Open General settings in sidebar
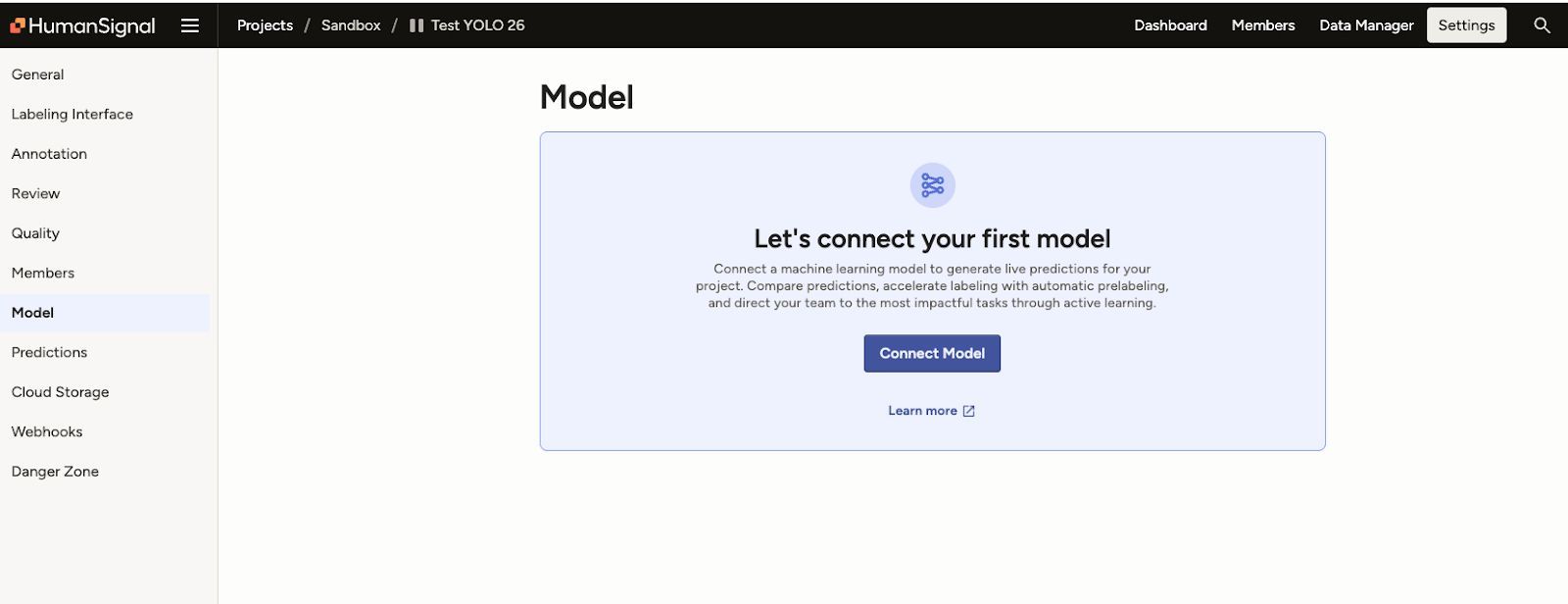 pos(38,75)
